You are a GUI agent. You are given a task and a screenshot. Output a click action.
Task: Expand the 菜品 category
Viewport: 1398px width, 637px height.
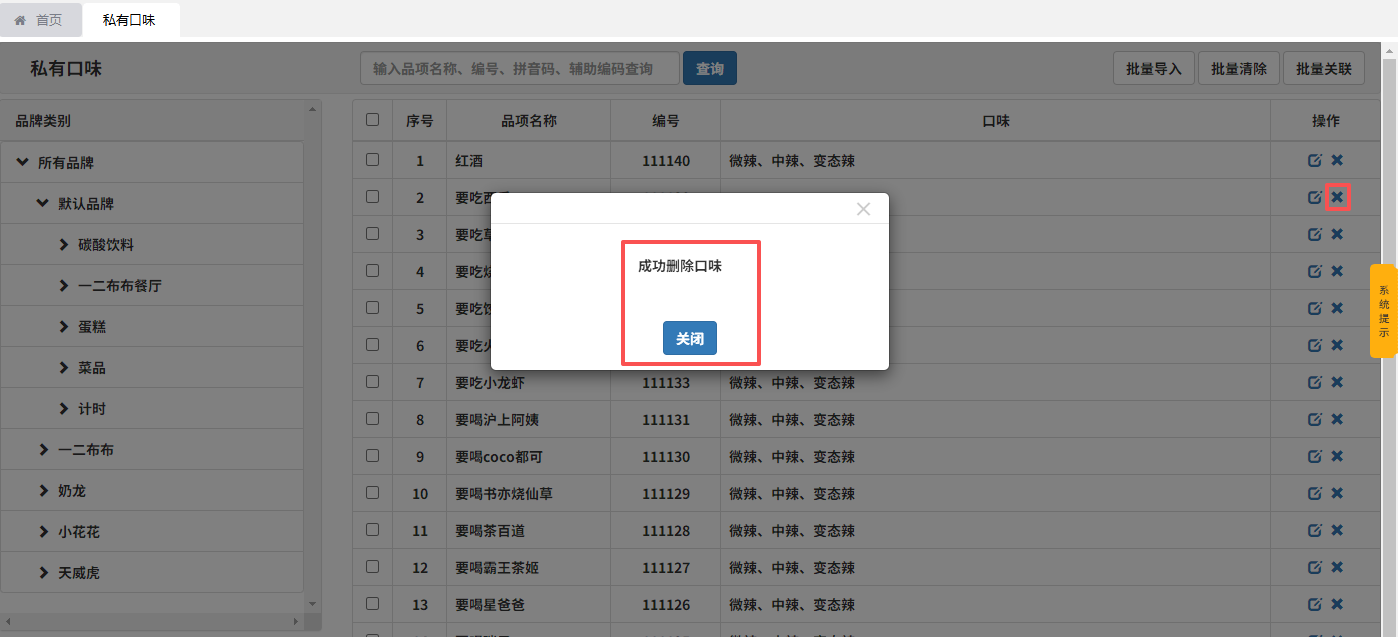64,367
